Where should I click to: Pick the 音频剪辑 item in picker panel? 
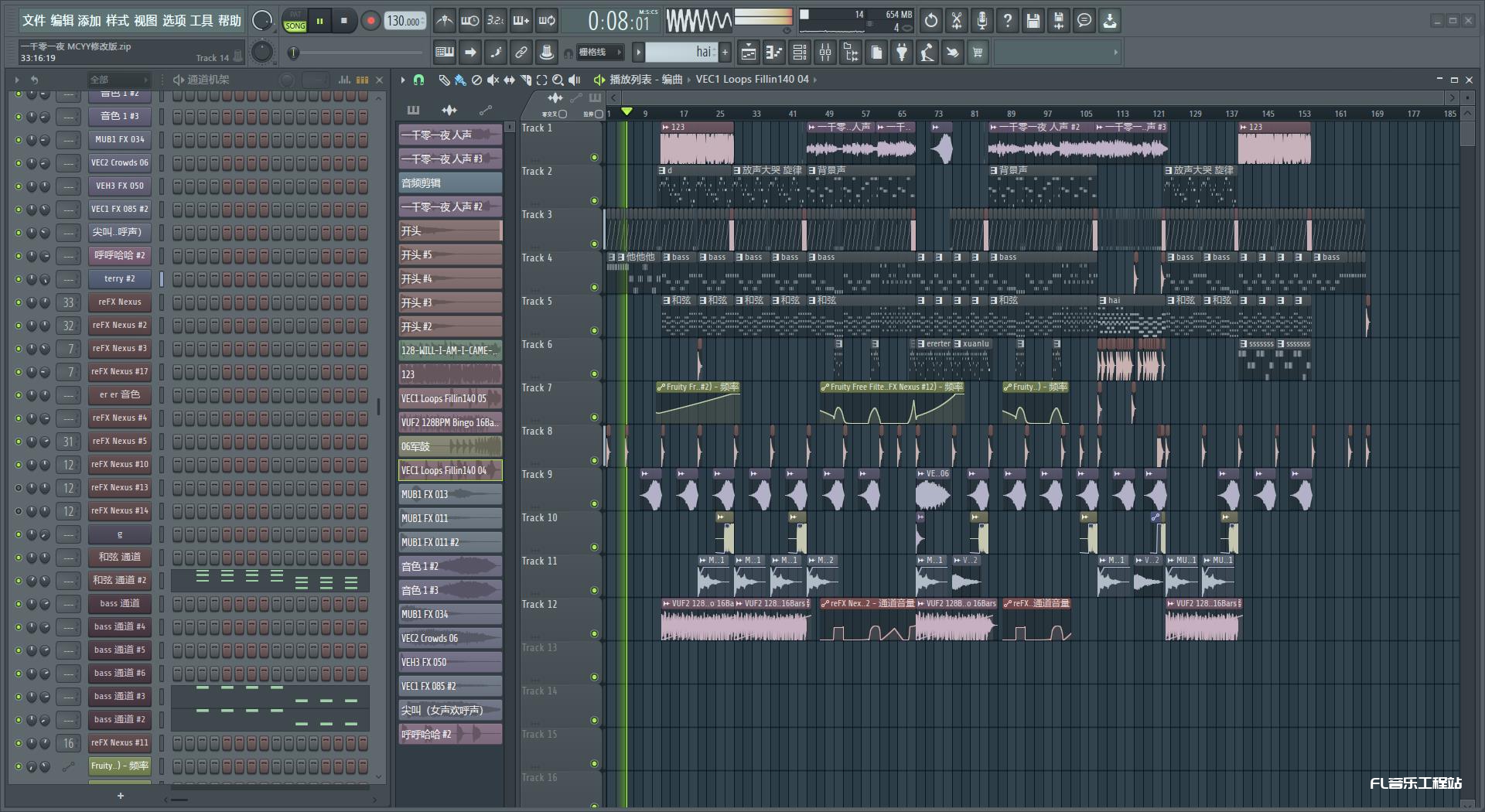tap(450, 183)
